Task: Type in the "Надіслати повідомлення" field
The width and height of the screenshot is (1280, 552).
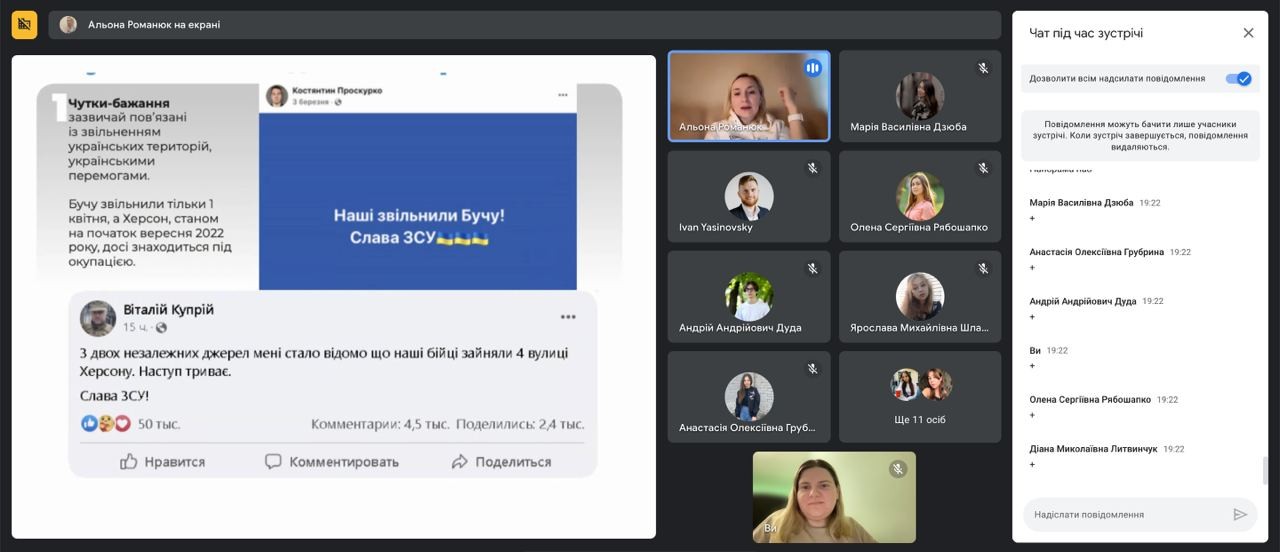Action: (x=1125, y=514)
